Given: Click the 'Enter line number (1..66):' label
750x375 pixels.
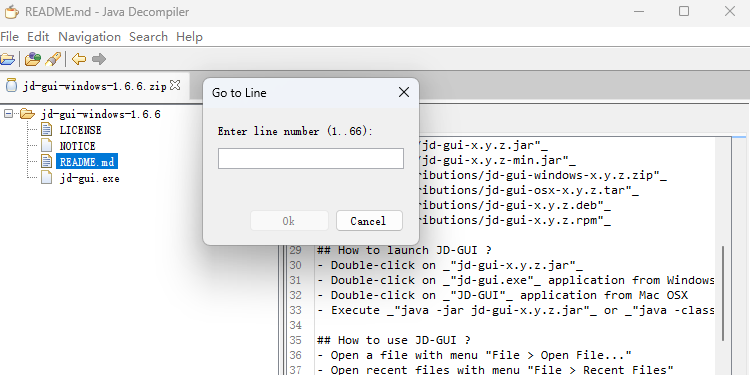Looking at the screenshot, I should pyautogui.click(x=295, y=131).
